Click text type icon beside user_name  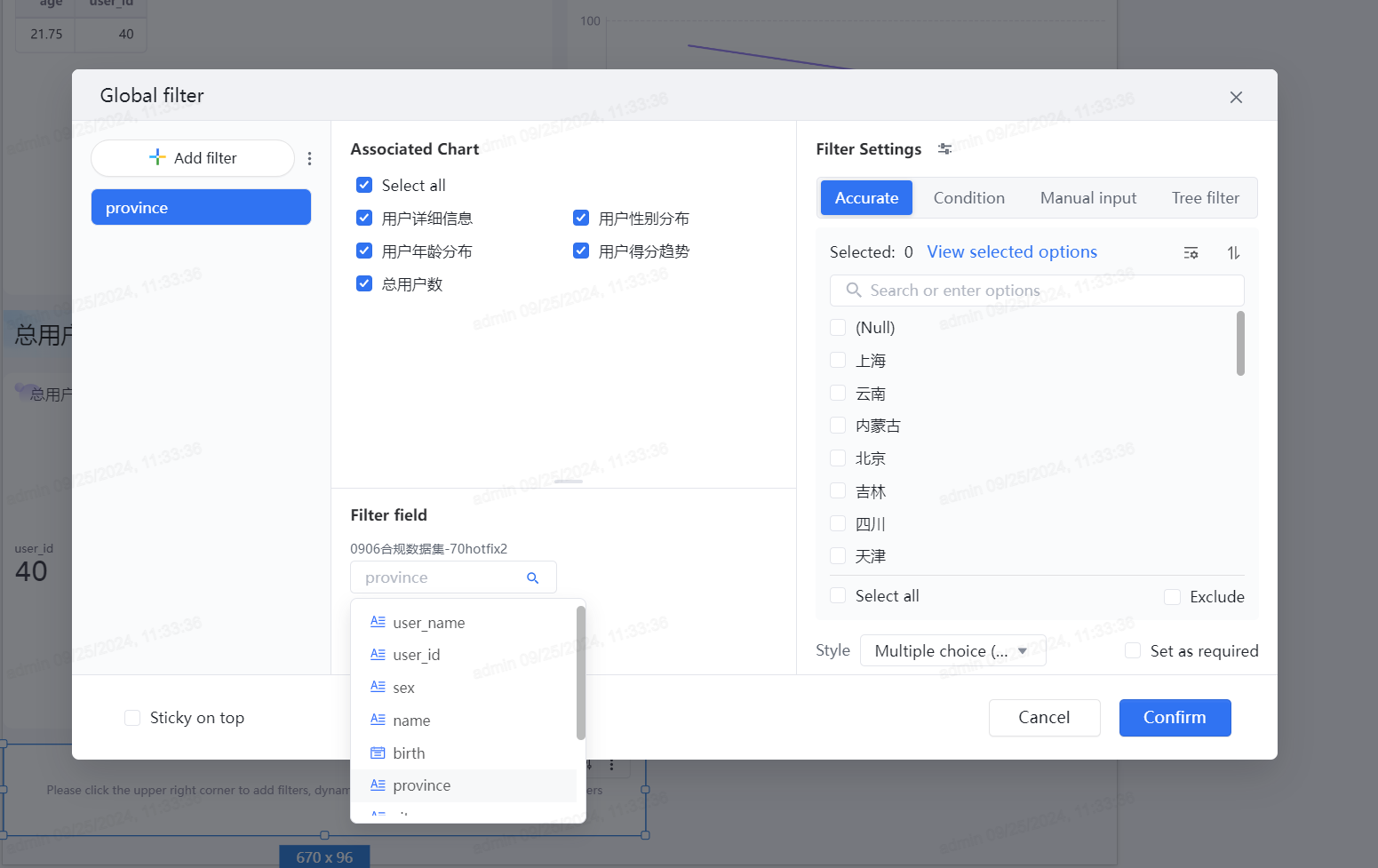(378, 622)
